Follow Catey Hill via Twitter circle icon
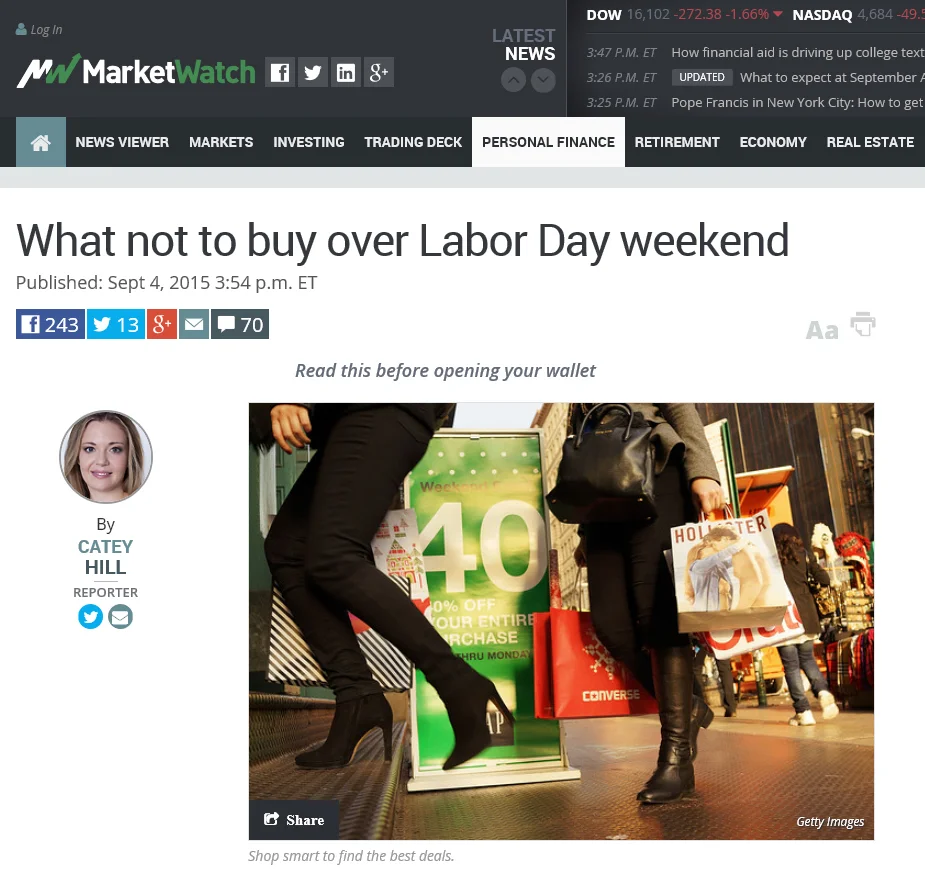The image size is (925, 873). [x=90, y=617]
